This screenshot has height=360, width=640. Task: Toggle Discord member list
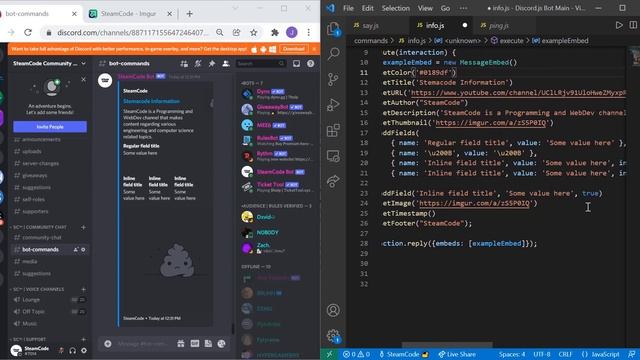pyautogui.click(x=226, y=64)
